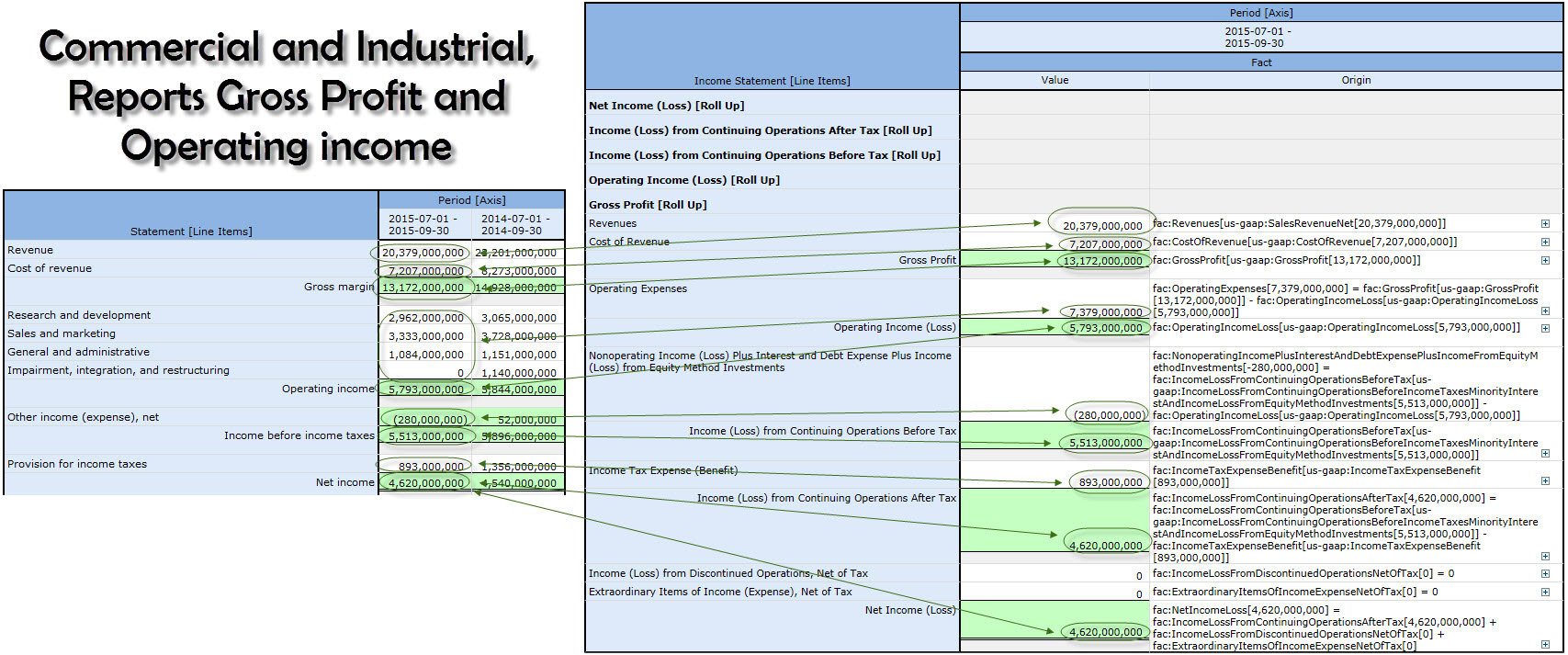Screen dimensions: 1568x655
Task: Click value 7,207,000,000 in right Cost of Revenue row
Action: coord(1105,244)
